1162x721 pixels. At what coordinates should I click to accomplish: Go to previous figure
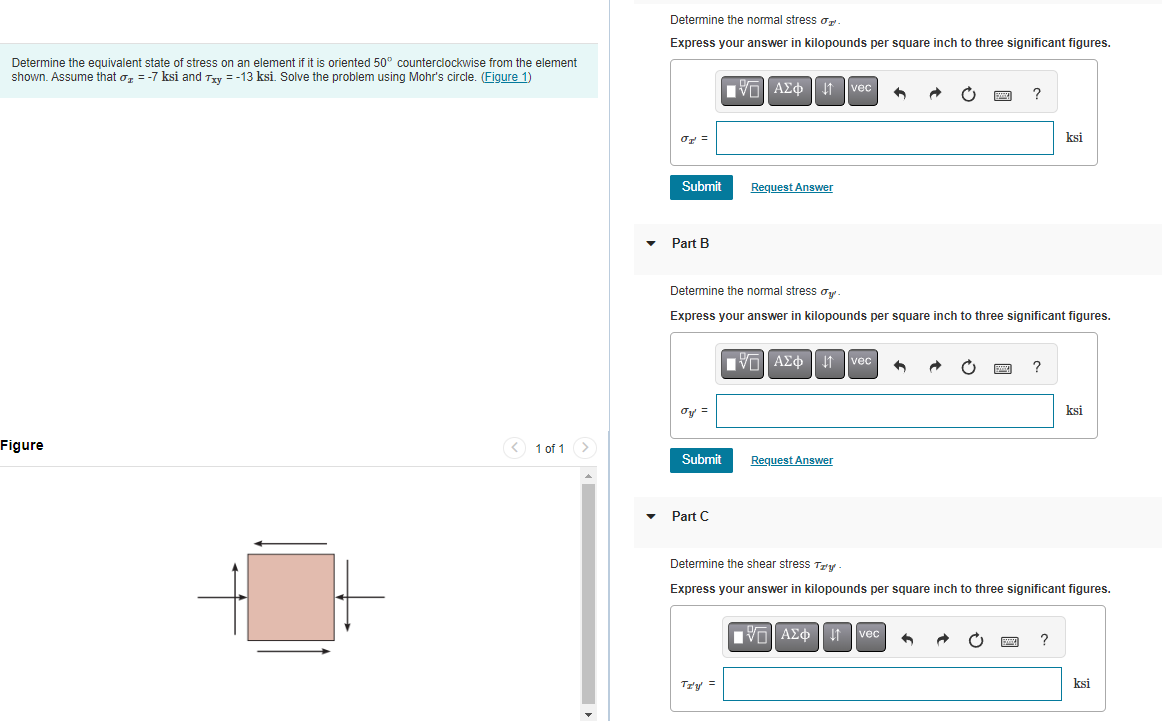(514, 448)
